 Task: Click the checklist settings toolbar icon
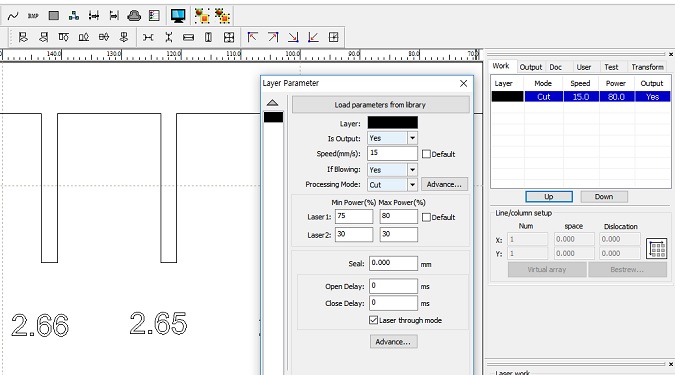(154, 16)
